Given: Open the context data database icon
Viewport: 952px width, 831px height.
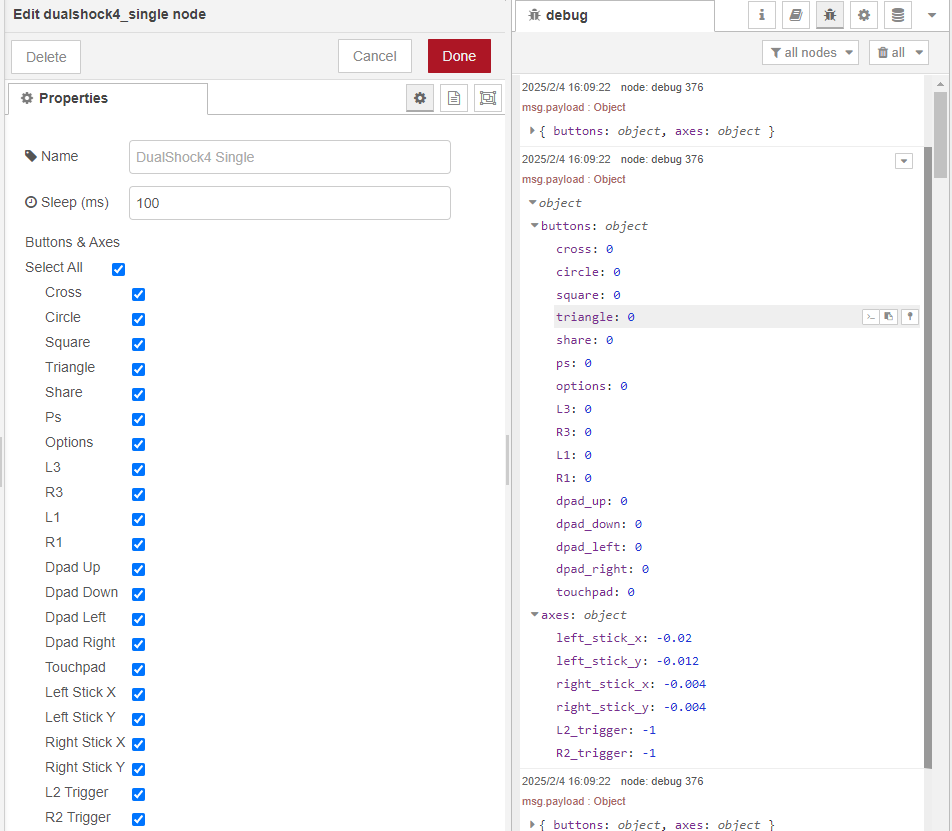Looking at the screenshot, I should (x=898, y=15).
